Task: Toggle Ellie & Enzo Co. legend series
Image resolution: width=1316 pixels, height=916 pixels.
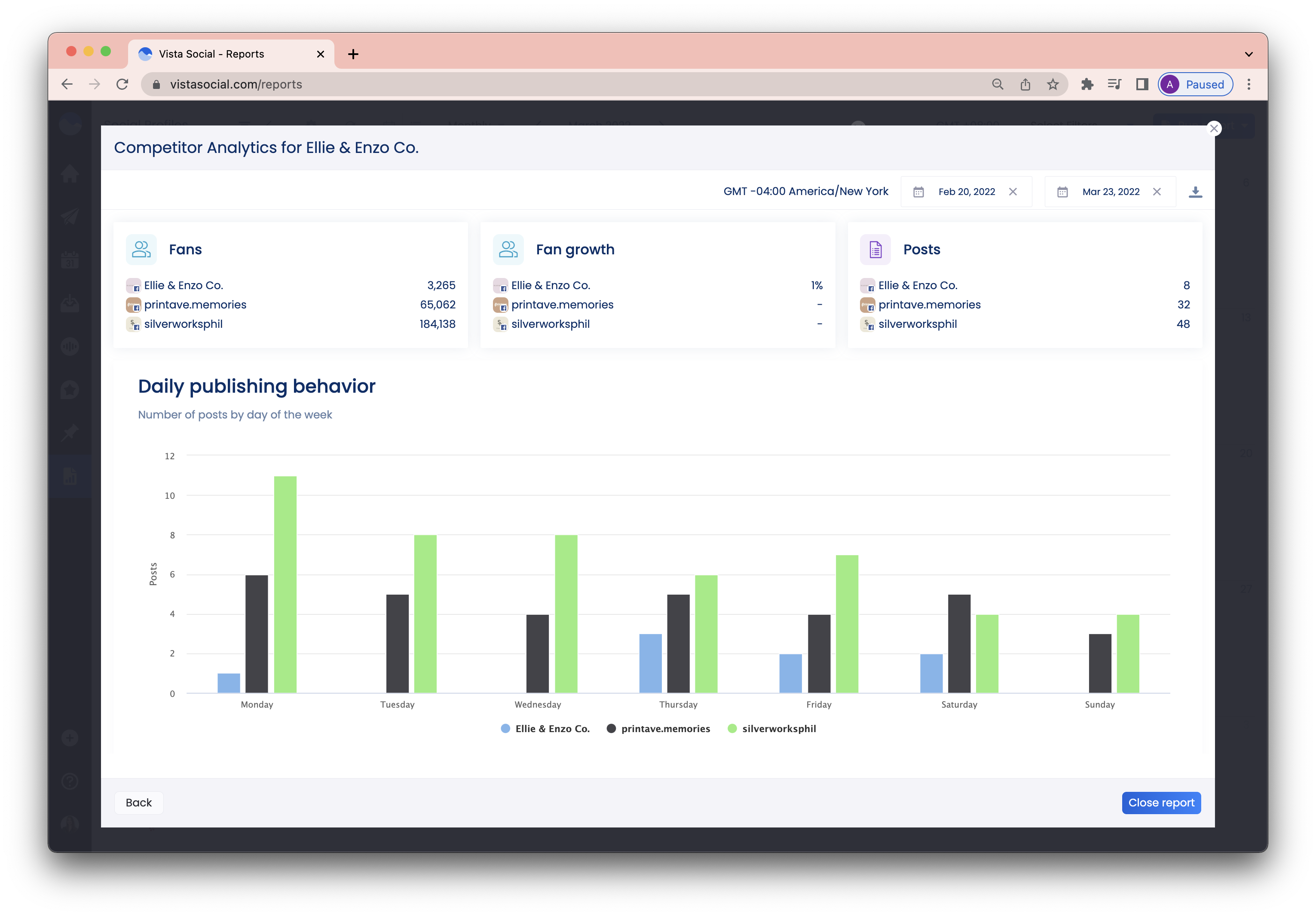Action: pyautogui.click(x=545, y=729)
